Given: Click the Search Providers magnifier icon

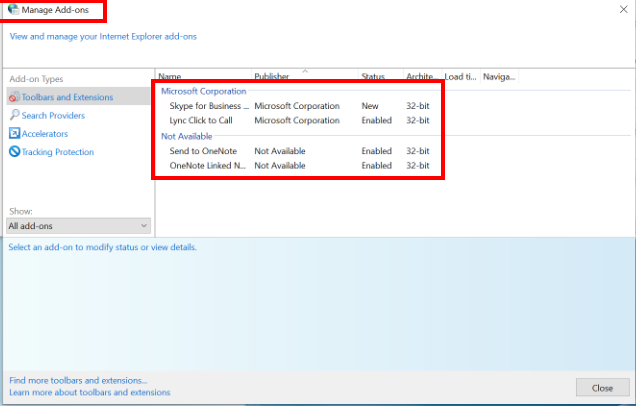Looking at the screenshot, I should tap(15, 116).
